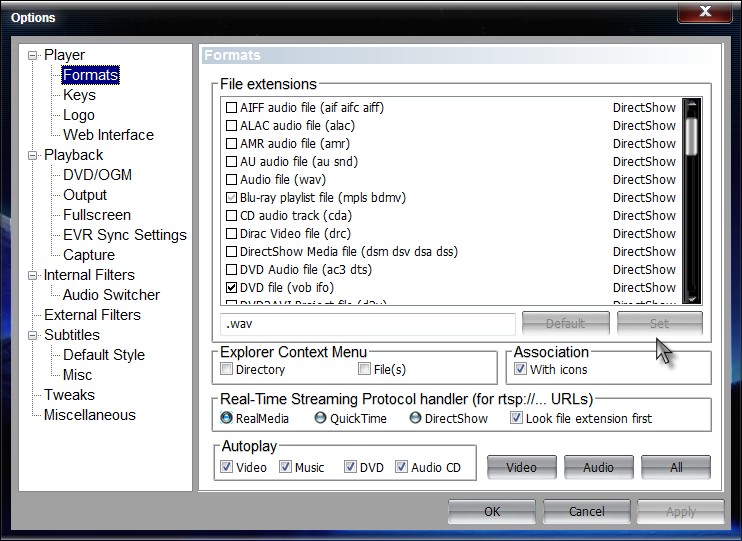Tick the AU audio file checkbox
The width and height of the screenshot is (742, 541).
tap(231, 161)
